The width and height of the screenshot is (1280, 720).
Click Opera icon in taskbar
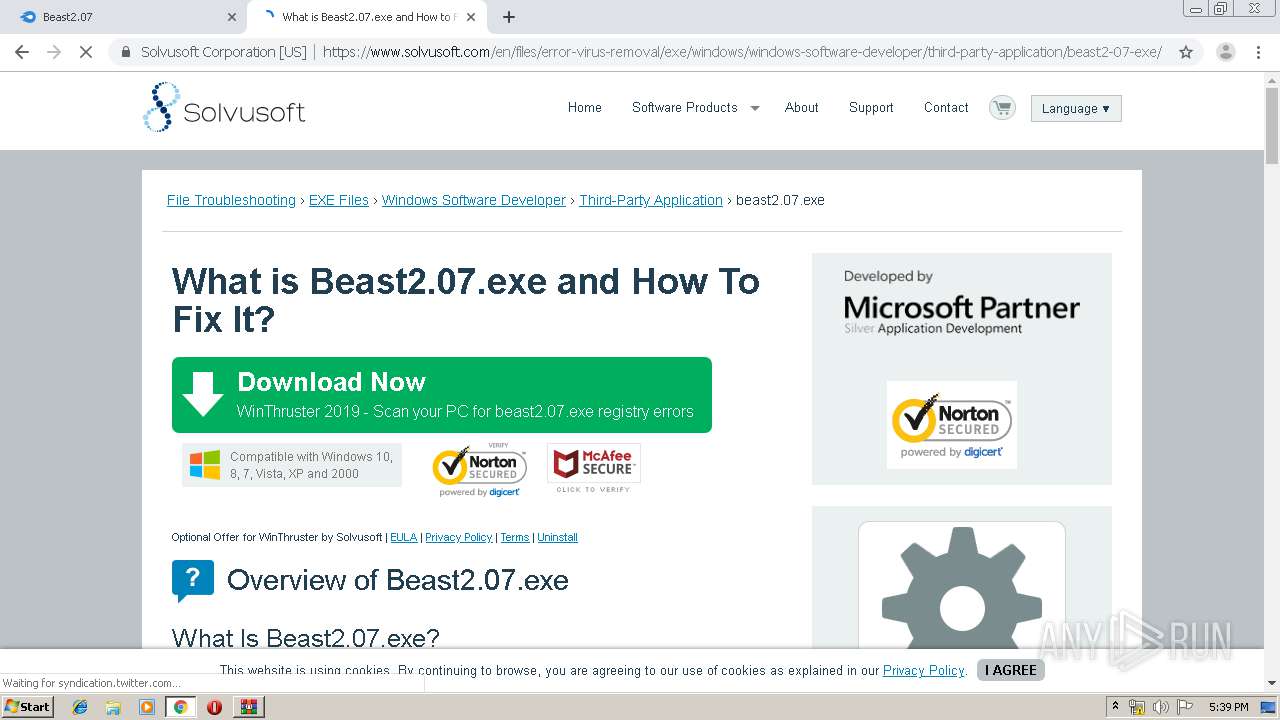(x=214, y=707)
